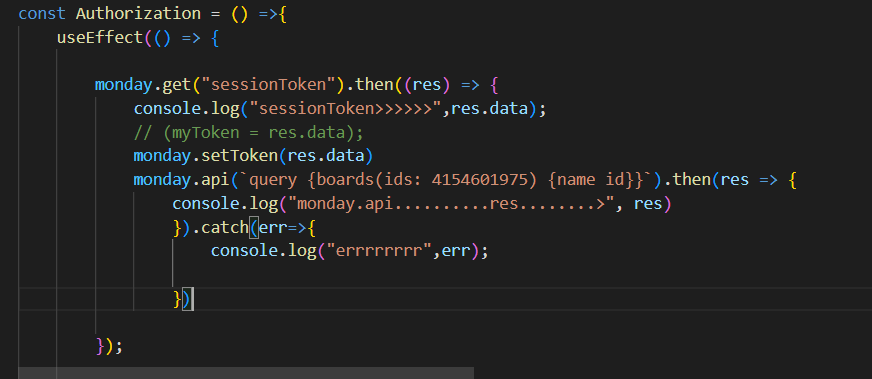Click the Authorization component name

point(138,13)
